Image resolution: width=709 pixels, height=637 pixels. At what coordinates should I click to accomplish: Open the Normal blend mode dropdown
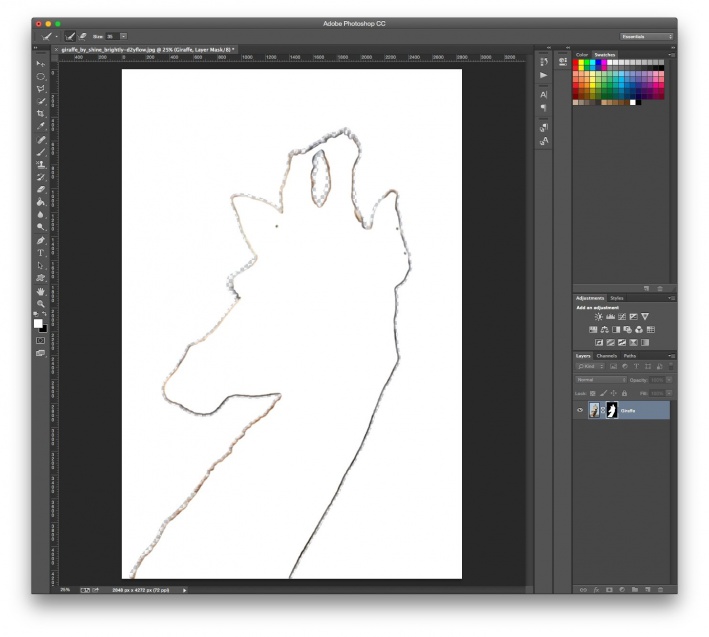602,380
